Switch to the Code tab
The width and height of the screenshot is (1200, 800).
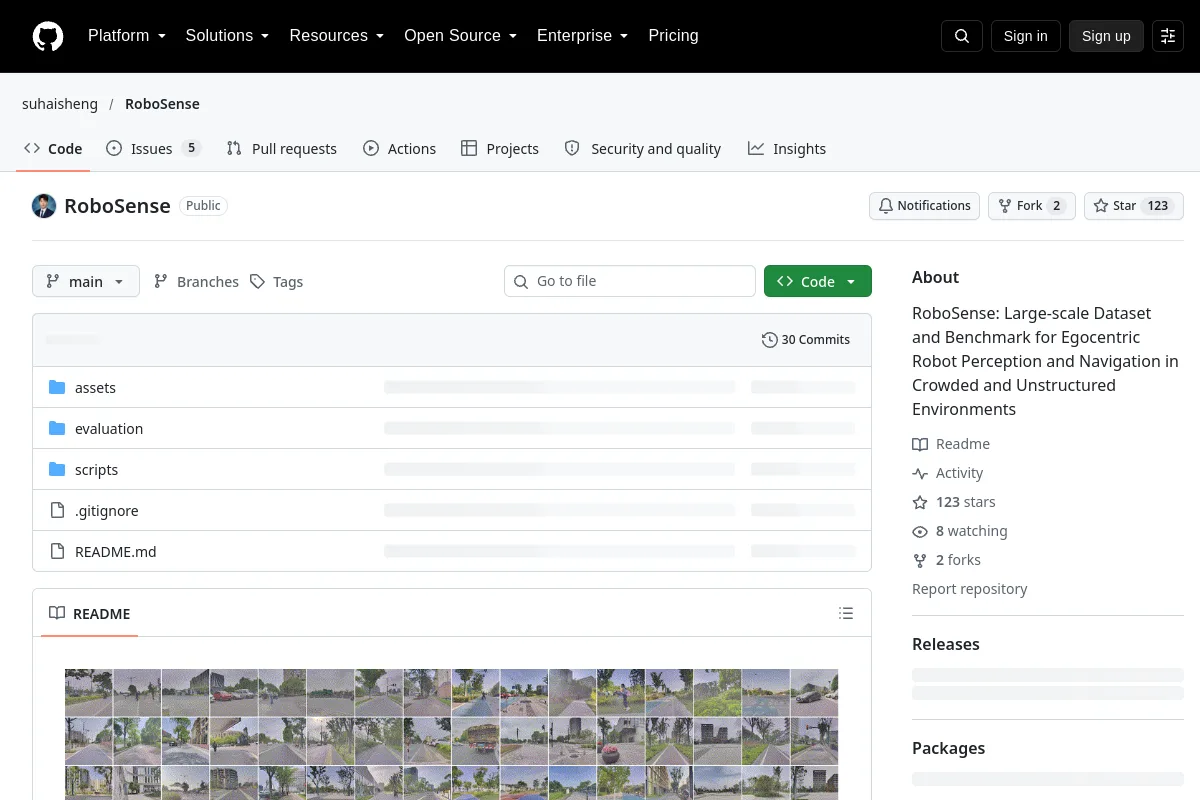point(53,149)
